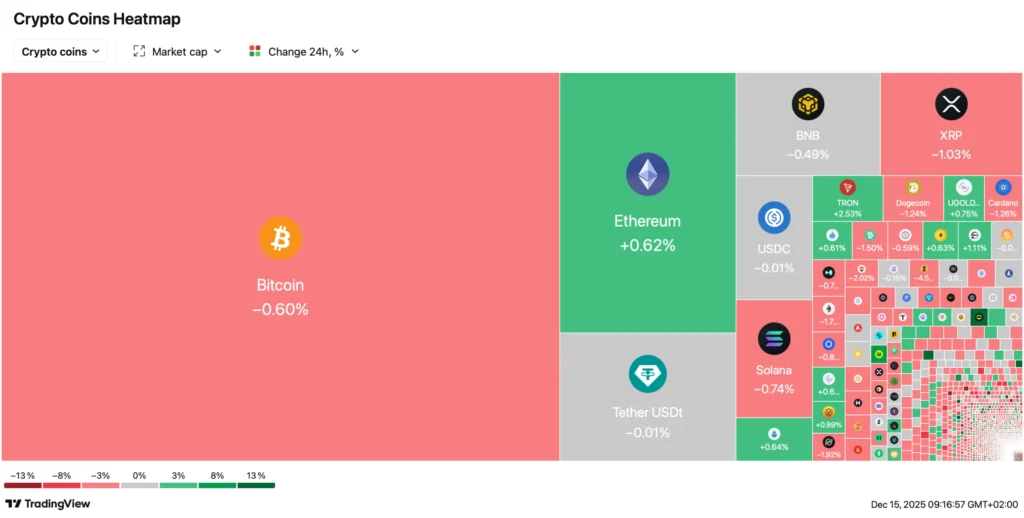Screen dimensions: 1024x518
Task: Click the Bitcoin −0.60% change label
Action: click(x=280, y=310)
